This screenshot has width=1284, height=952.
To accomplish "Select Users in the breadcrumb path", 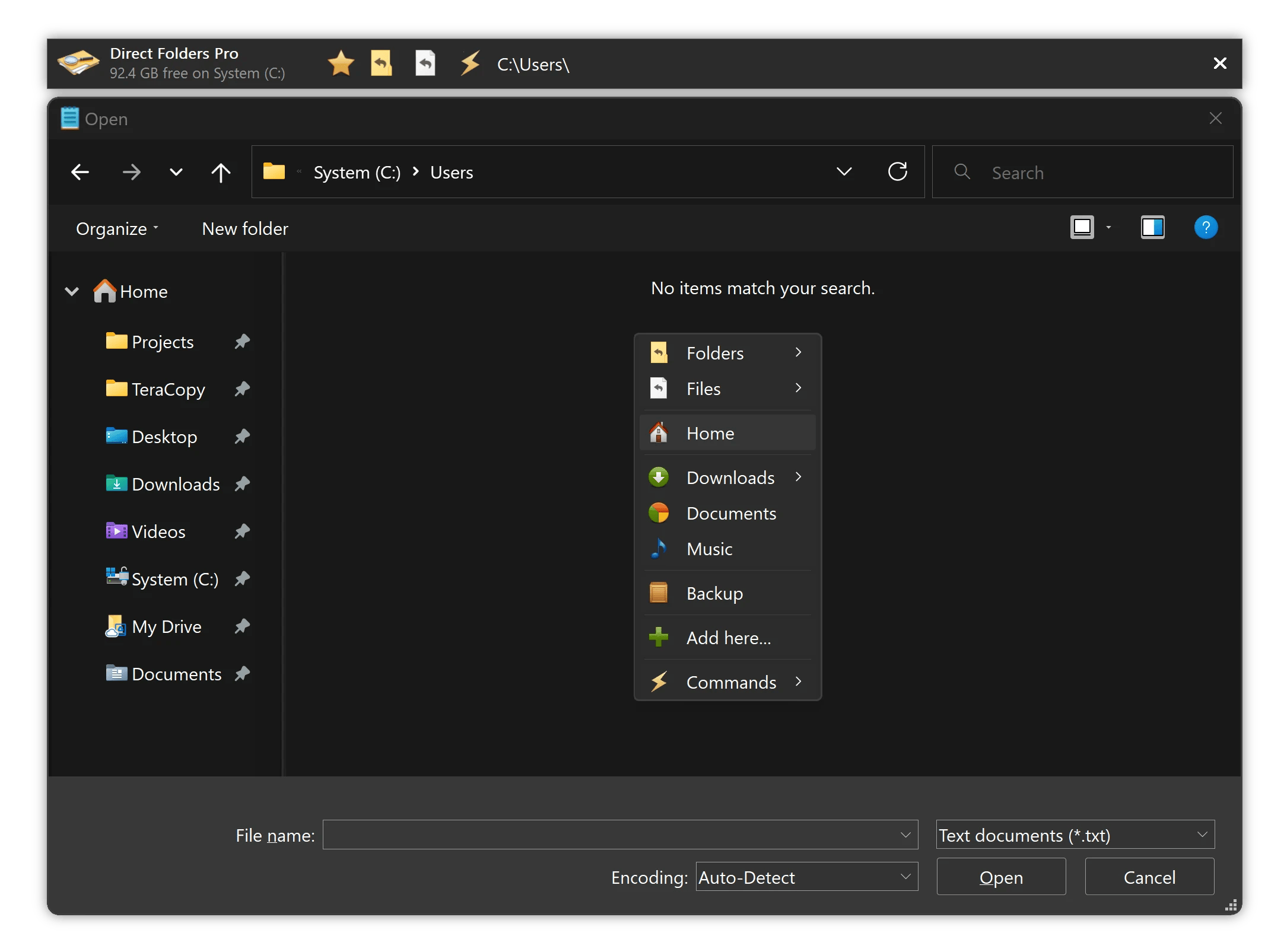I will (x=452, y=173).
